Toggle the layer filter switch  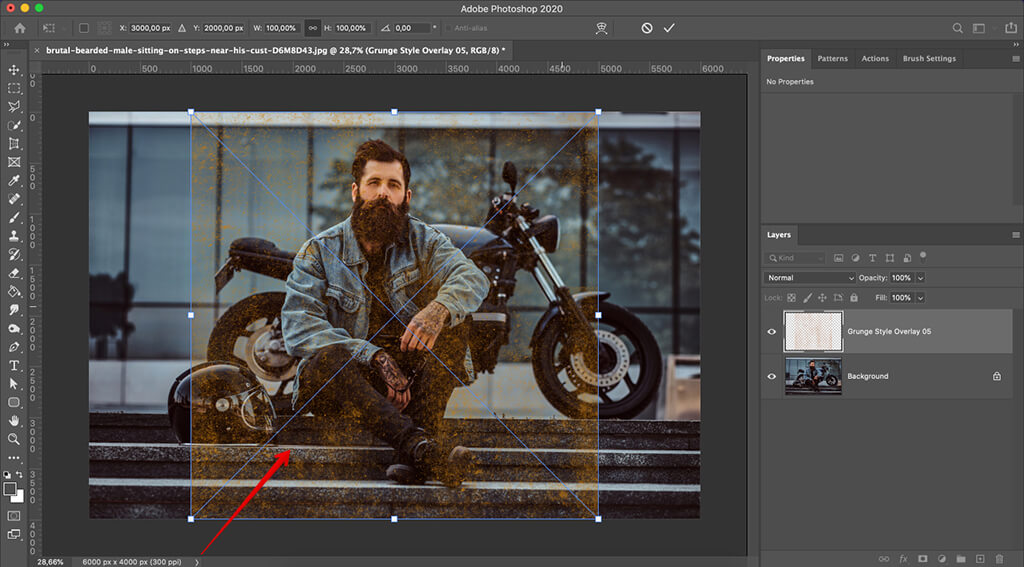point(923,257)
